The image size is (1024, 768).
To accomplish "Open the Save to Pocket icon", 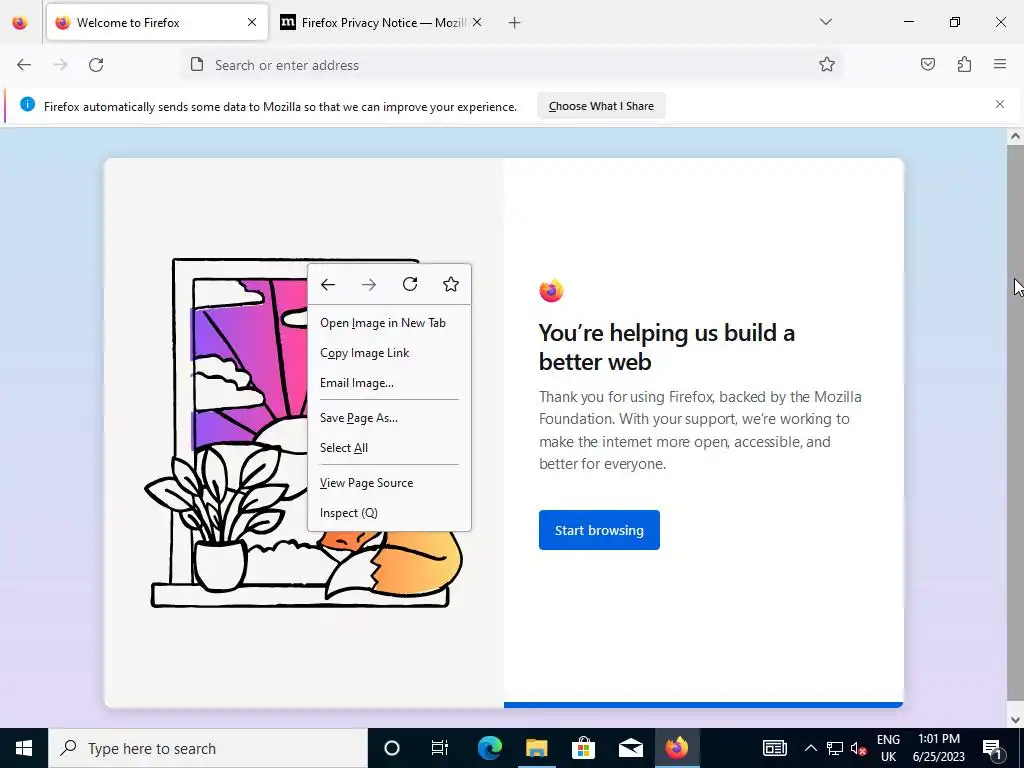I will click(928, 64).
